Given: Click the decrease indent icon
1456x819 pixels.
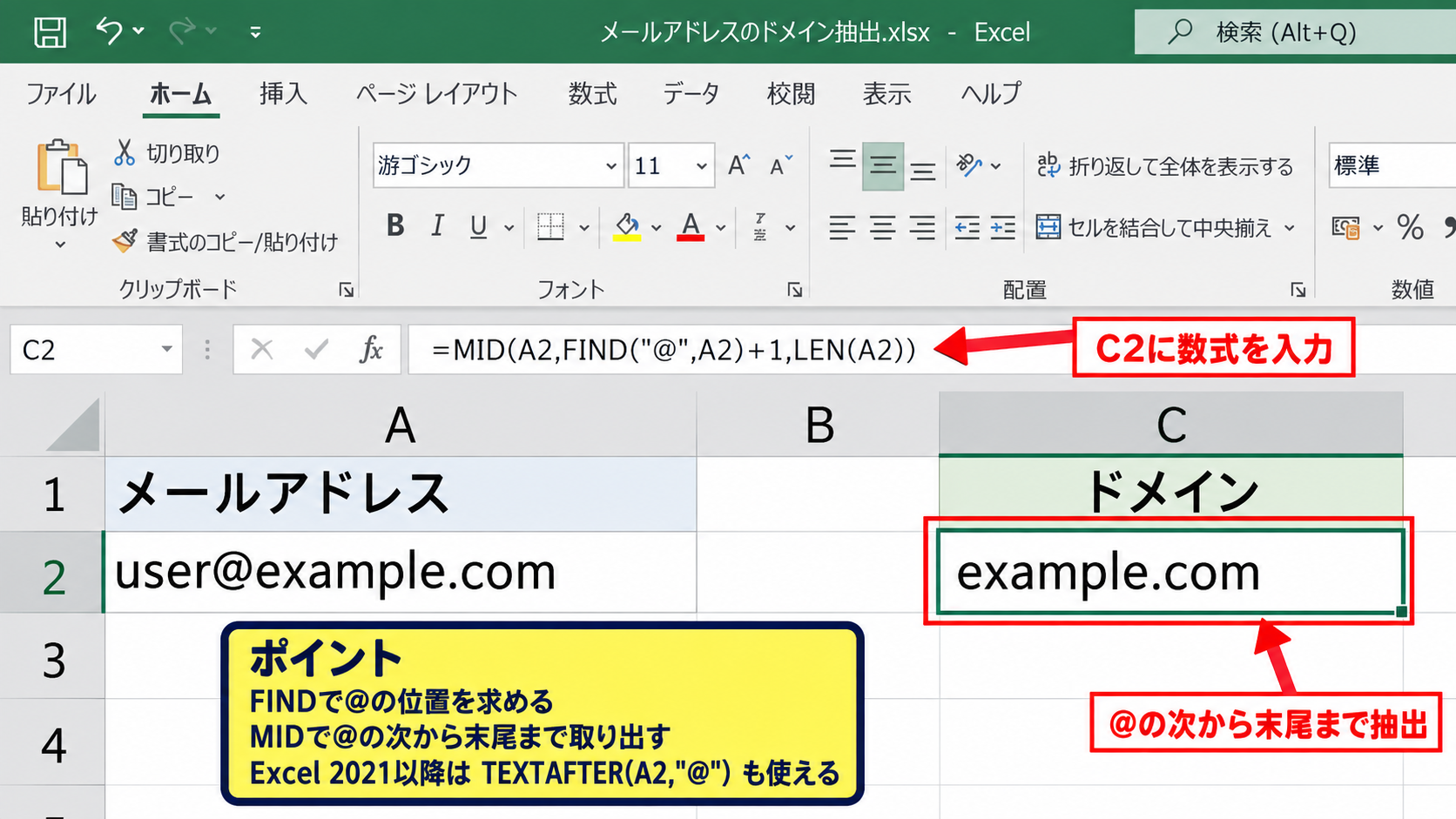Looking at the screenshot, I should coord(967,228).
